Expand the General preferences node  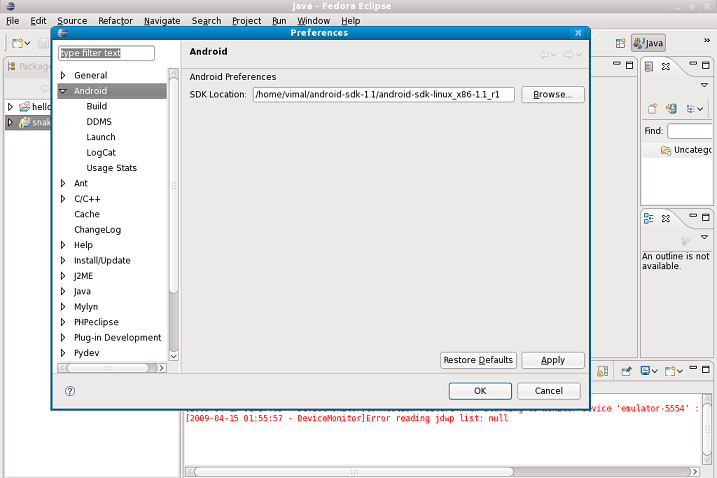click(63, 75)
